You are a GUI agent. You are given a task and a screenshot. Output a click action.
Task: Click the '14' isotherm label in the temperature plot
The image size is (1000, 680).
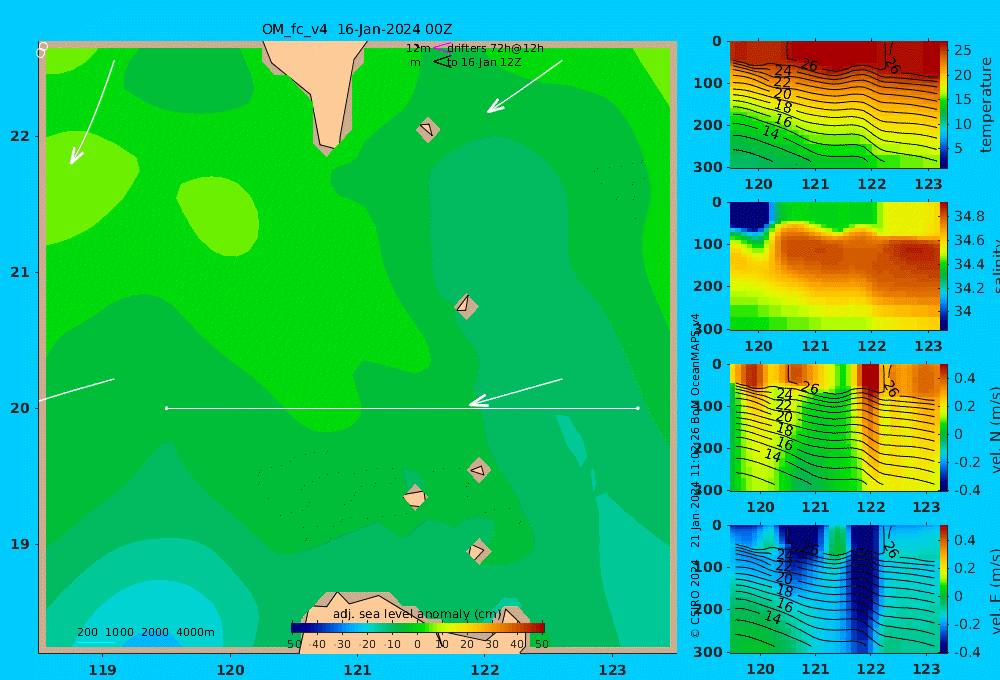(770, 133)
